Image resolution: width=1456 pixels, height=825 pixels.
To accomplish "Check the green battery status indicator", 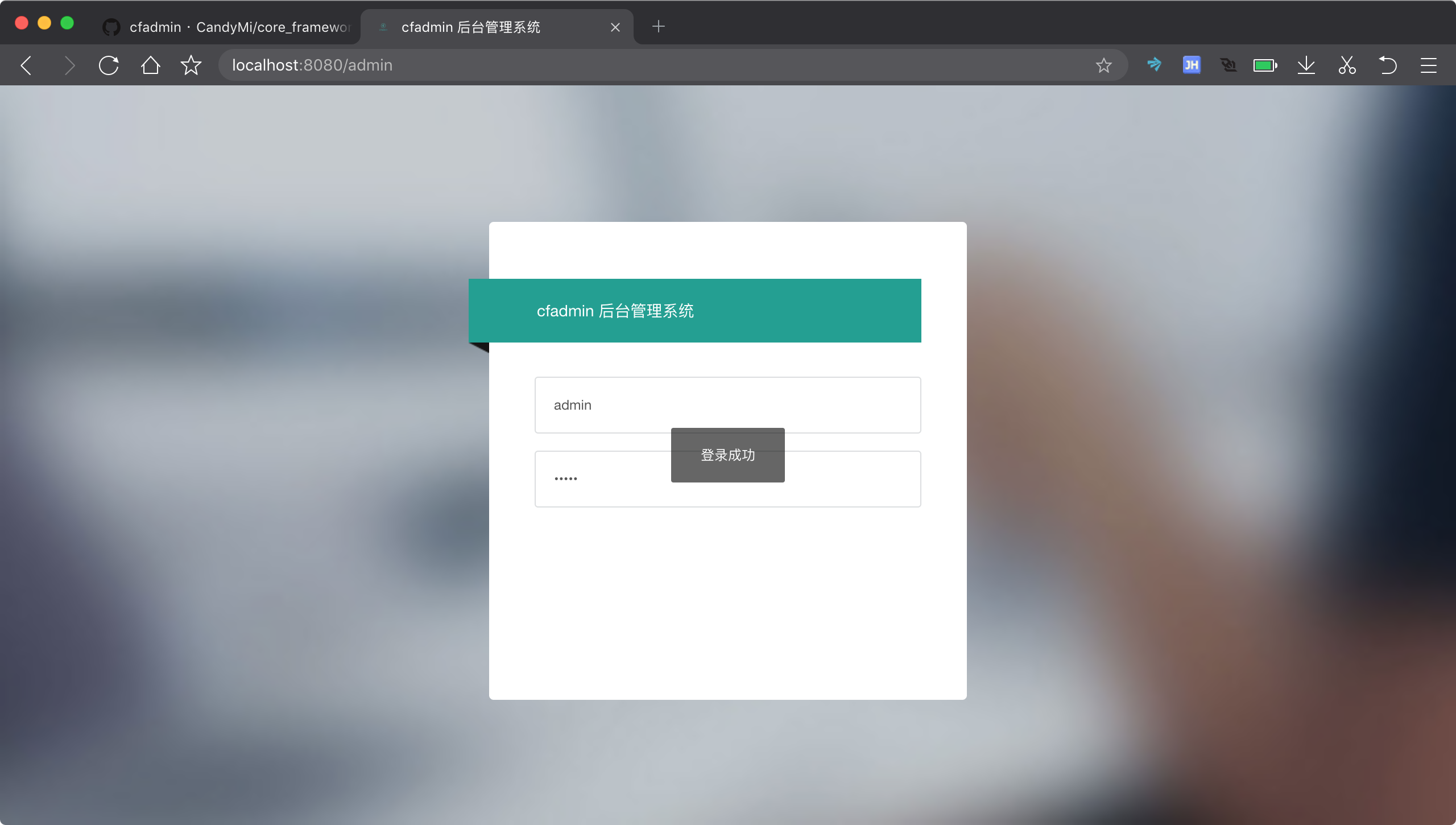I will click(1265, 65).
